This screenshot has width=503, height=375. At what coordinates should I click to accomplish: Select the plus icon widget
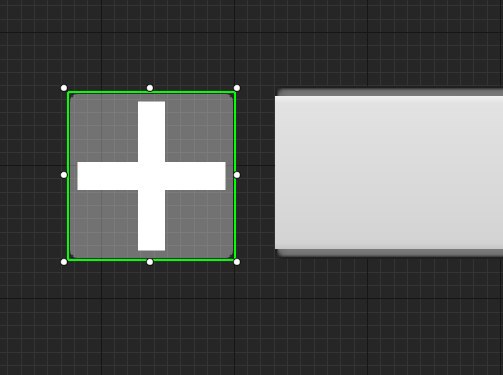[152, 176]
